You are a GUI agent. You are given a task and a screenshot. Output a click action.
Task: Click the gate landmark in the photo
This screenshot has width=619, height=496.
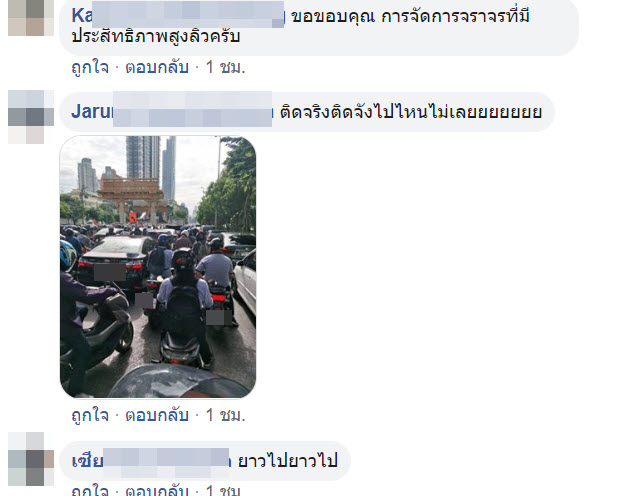[131, 199]
